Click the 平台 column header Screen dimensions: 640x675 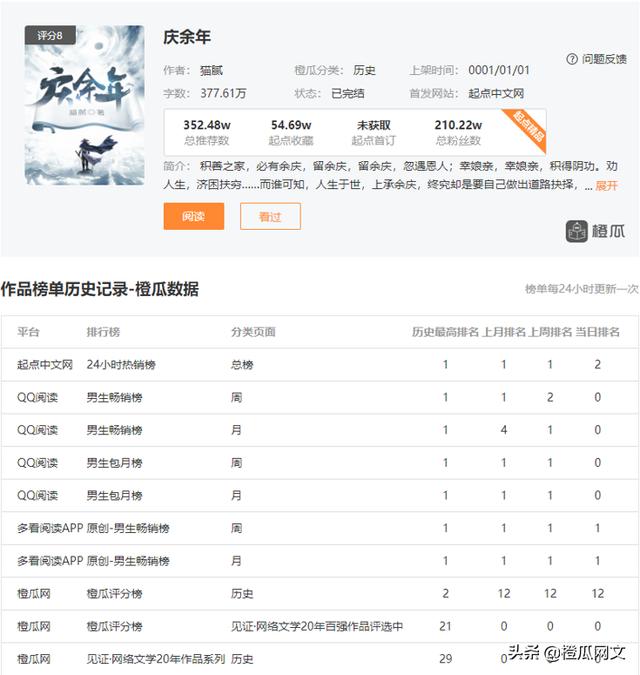28,332
